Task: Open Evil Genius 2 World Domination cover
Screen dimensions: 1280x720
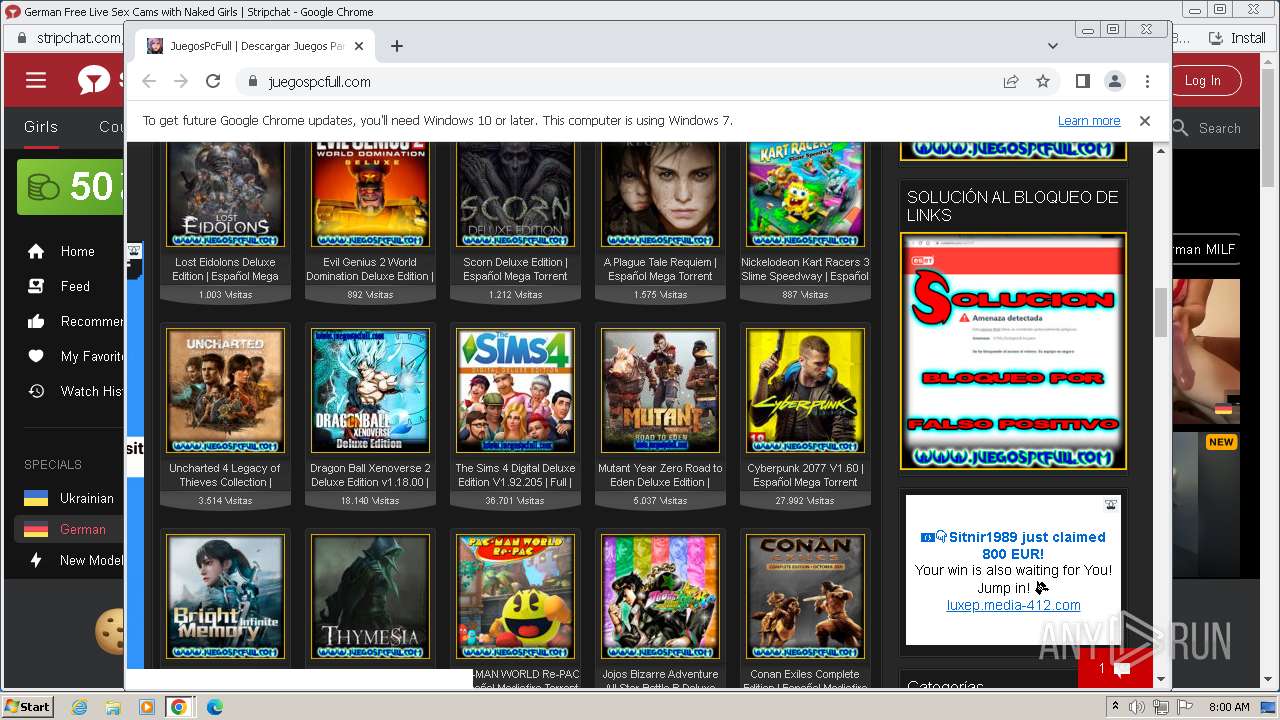Action: (370, 193)
